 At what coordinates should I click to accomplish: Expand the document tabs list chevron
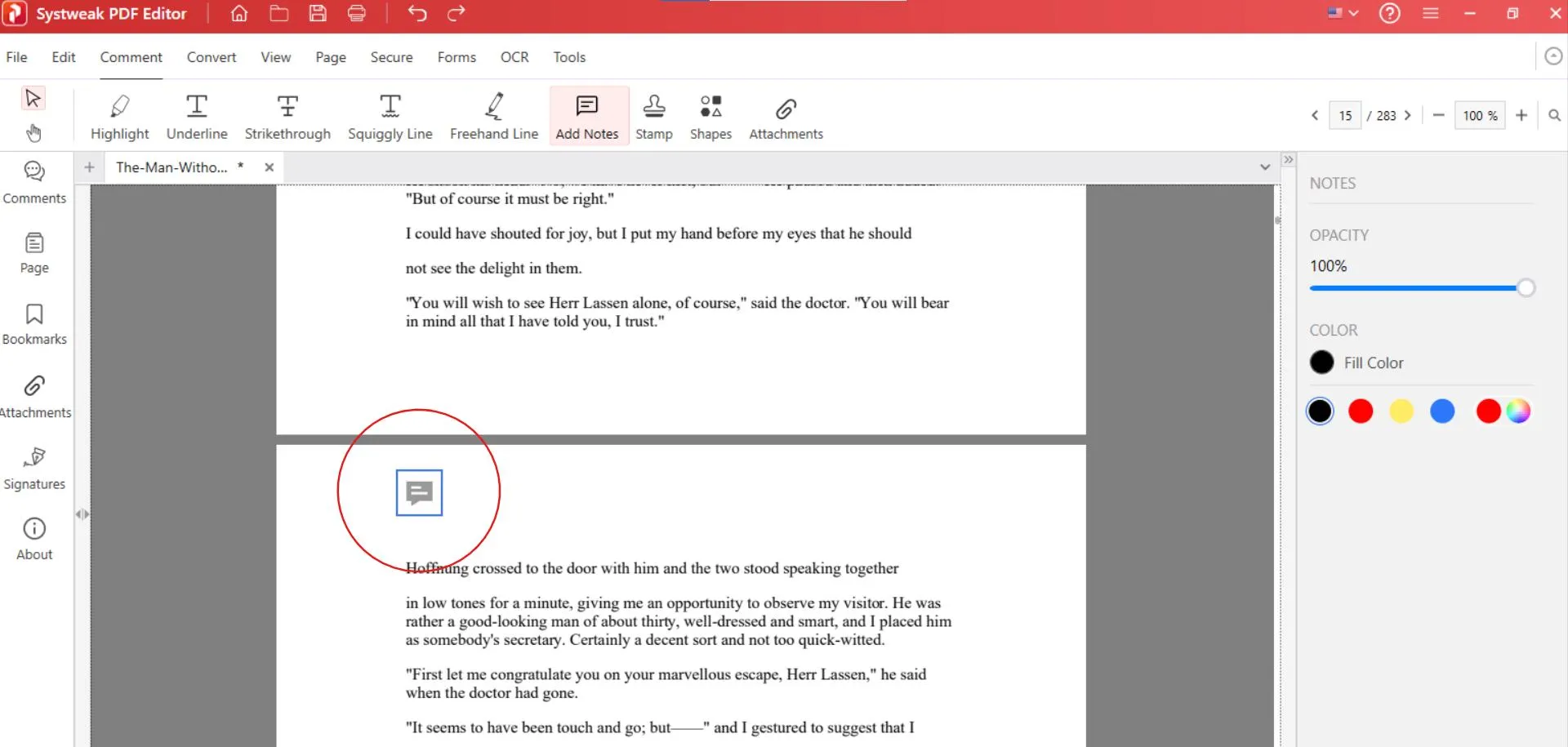pyautogui.click(x=1264, y=167)
